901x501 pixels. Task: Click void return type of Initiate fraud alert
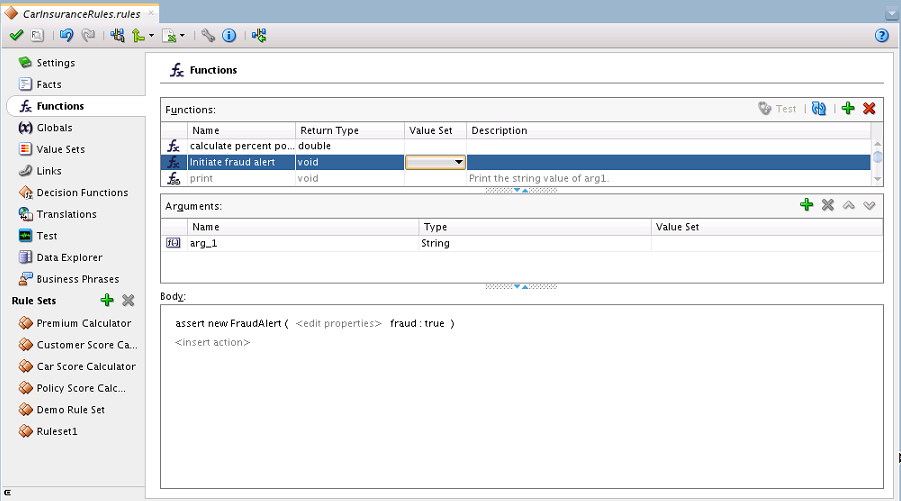350,163
